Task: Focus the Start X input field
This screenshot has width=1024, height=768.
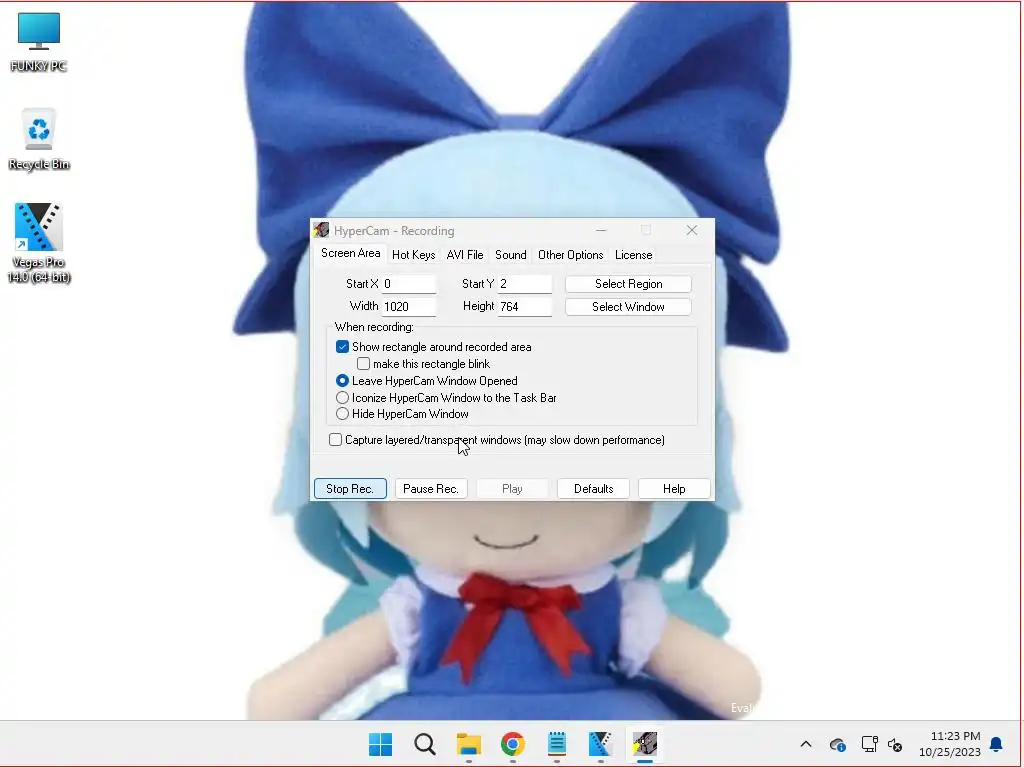Action: (x=409, y=284)
